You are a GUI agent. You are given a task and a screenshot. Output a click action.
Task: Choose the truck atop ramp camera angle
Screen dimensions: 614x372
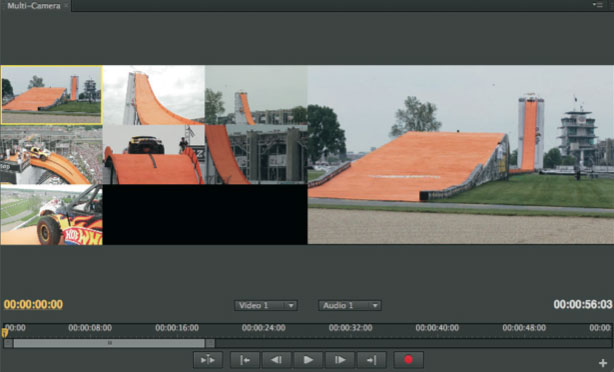click(x=154, y=155)
